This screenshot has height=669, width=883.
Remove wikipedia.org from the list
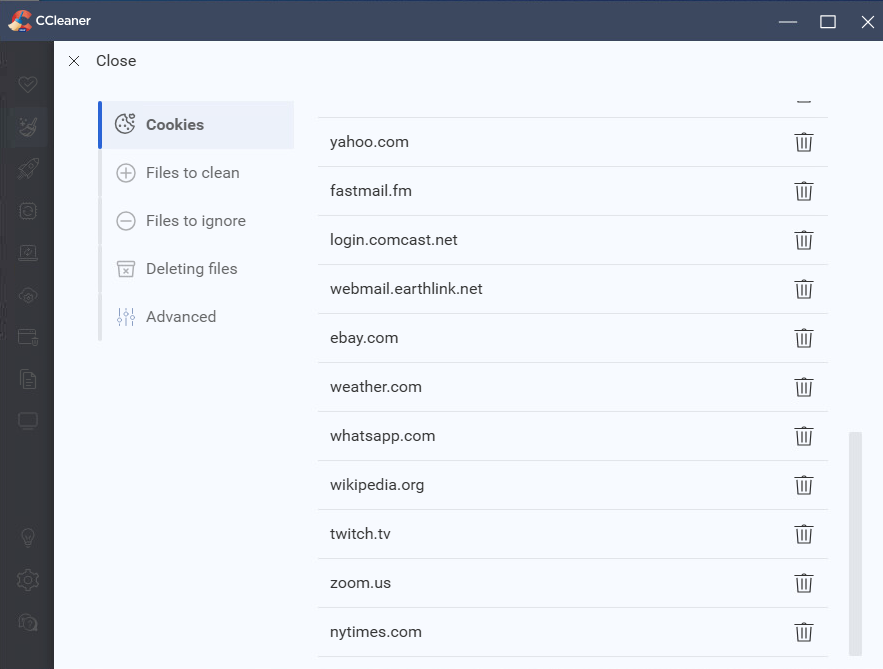click(803, 485)
